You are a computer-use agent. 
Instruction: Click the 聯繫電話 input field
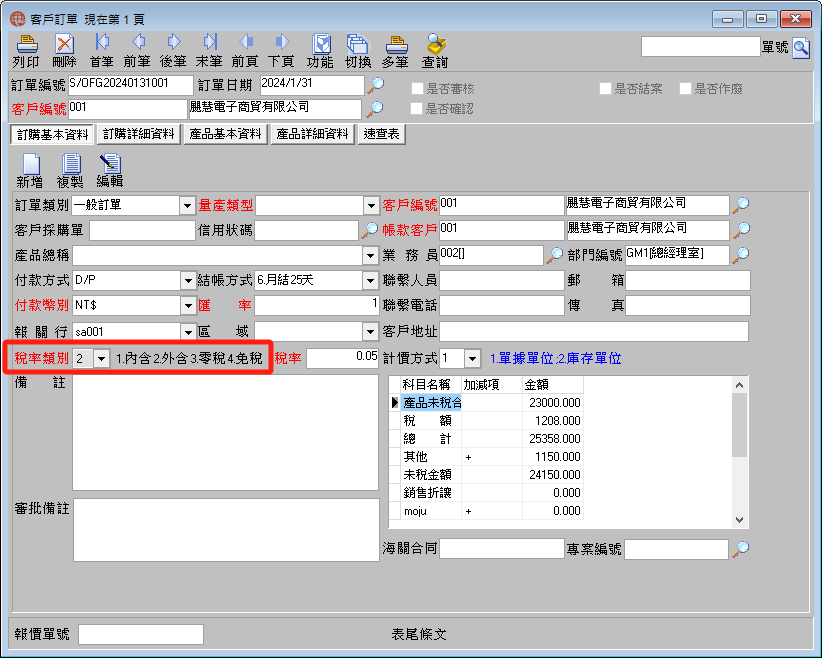click(502, 306)
